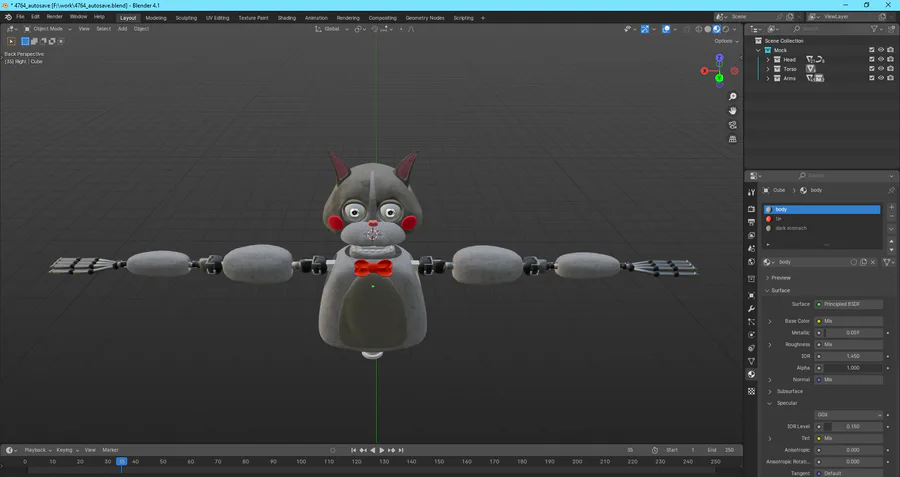Viewport: 900px width, 477px height.
Task: Open the Keying popover
Action: (x=67, y=450)
